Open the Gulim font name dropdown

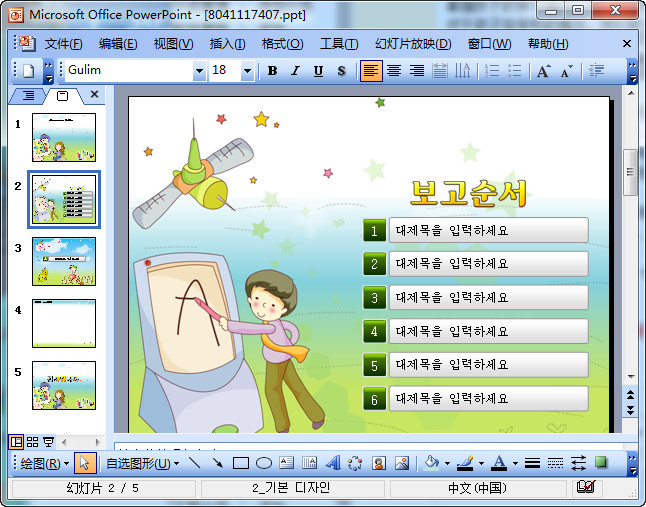pos(199,71)
